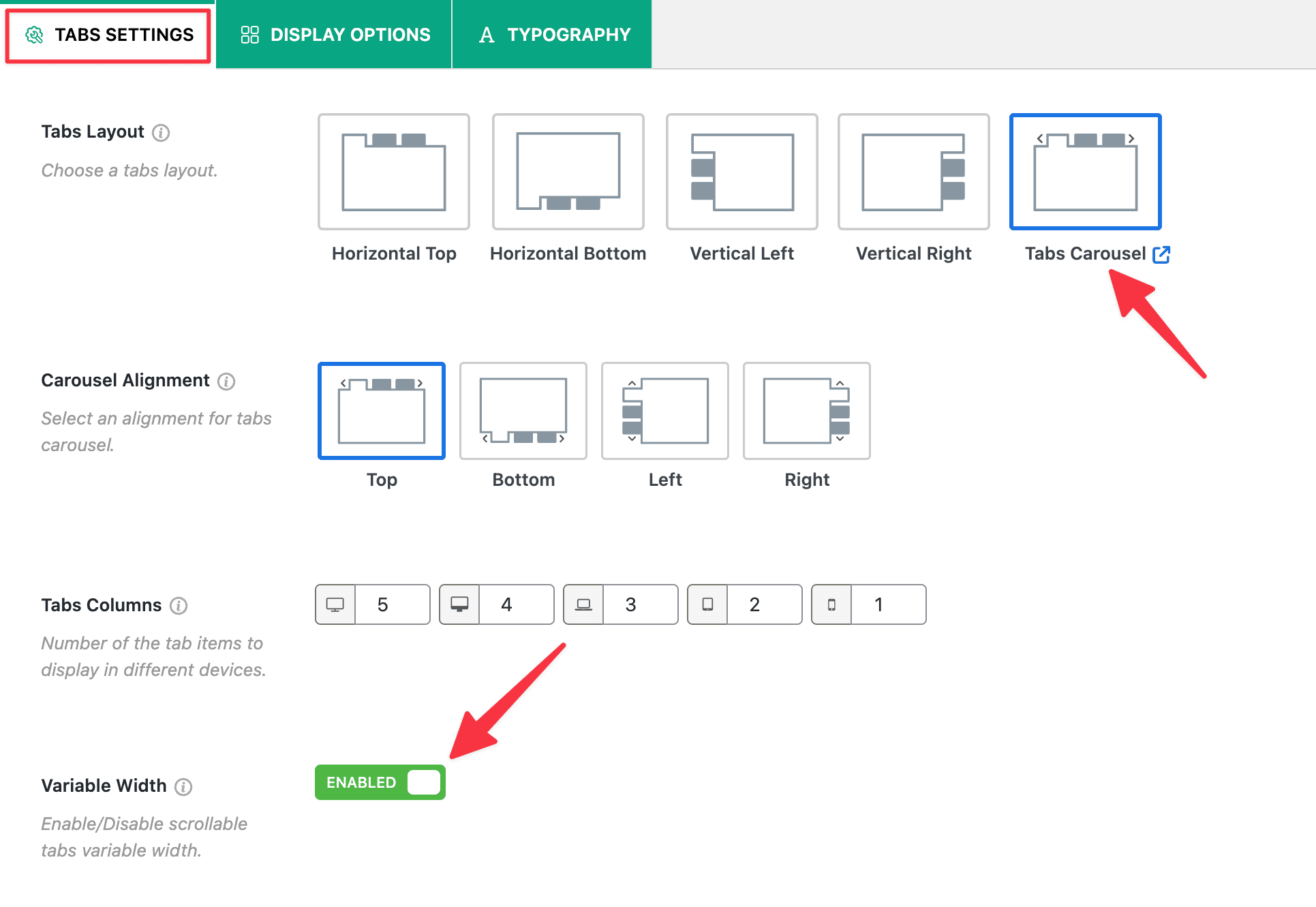
Task: Select the Vertical Right layout
Action: pos(913,171)
